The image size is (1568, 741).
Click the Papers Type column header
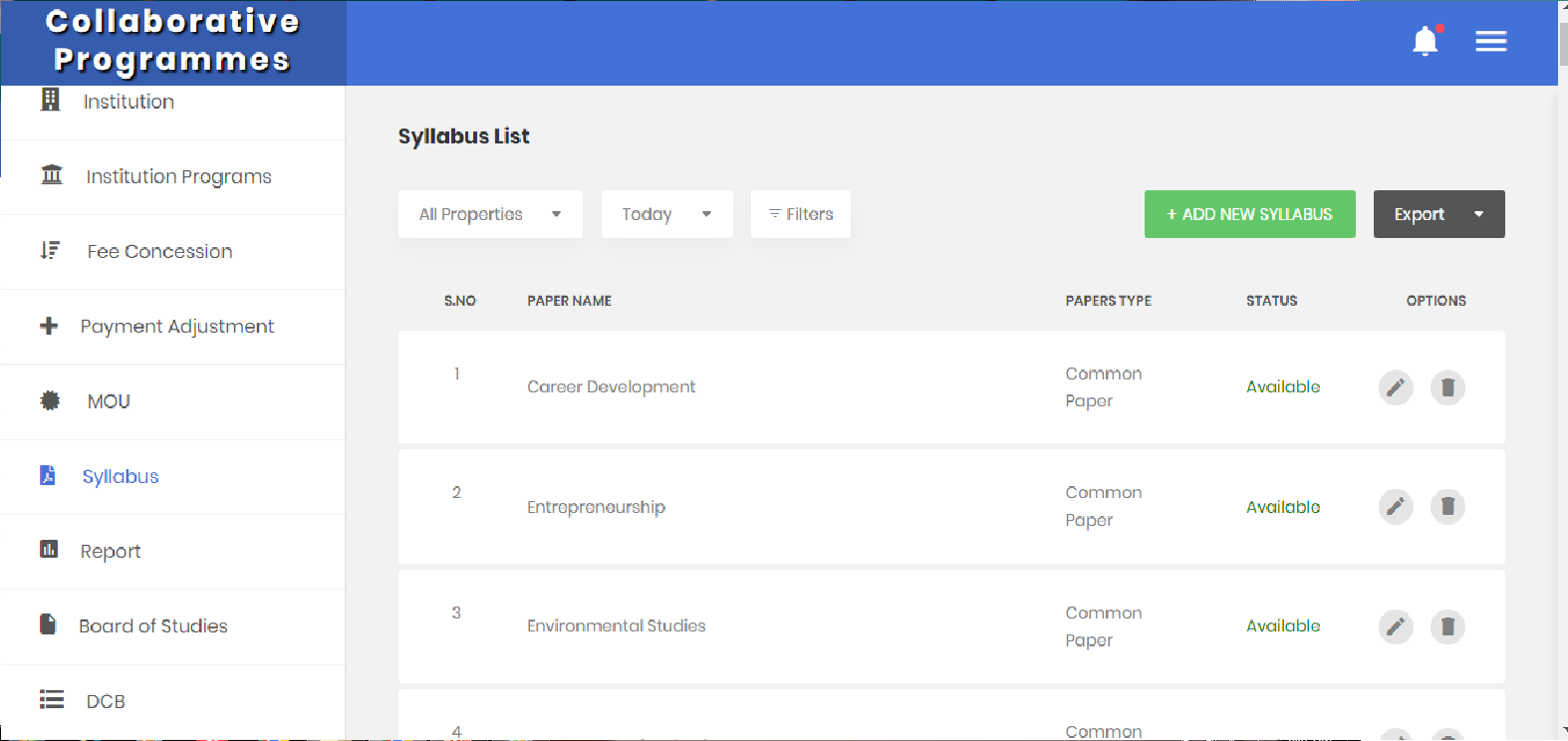click(1108, 301)
